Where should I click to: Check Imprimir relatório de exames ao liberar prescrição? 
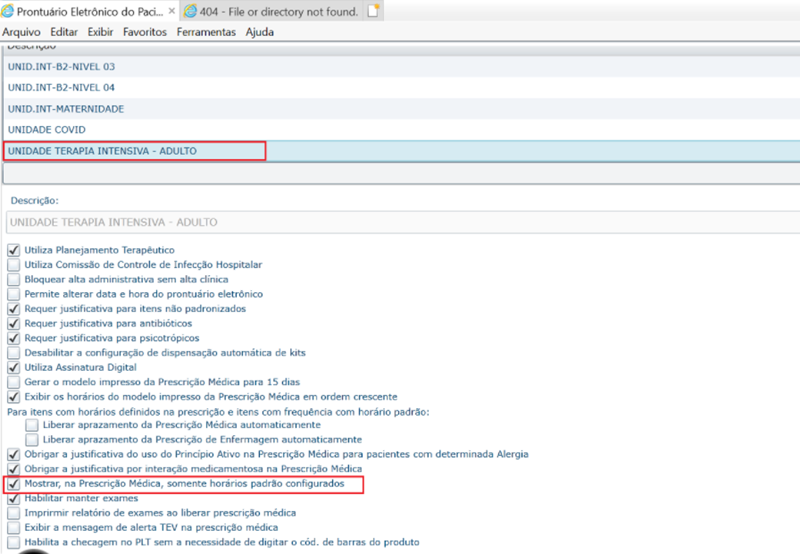pos(14,513)
